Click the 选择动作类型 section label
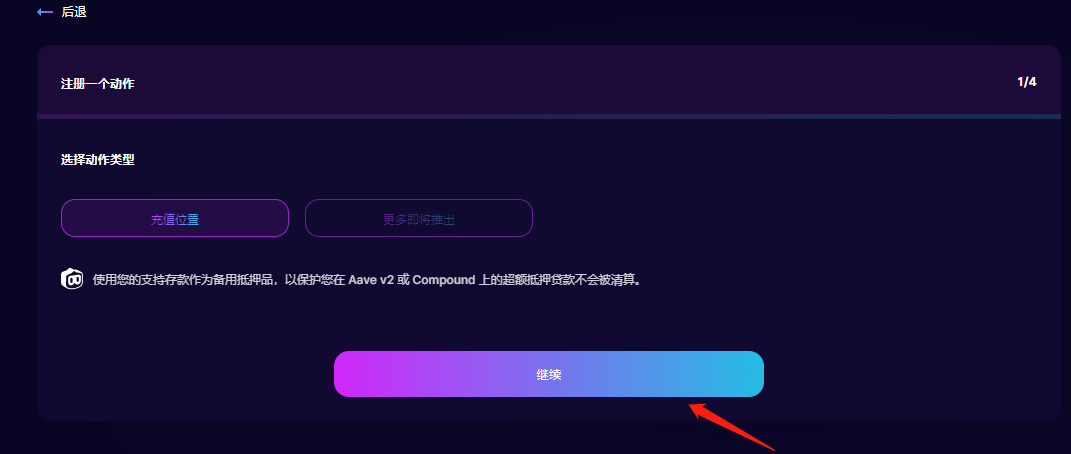Viewport: 1071px width, 454px height. [x=98, y=160]
